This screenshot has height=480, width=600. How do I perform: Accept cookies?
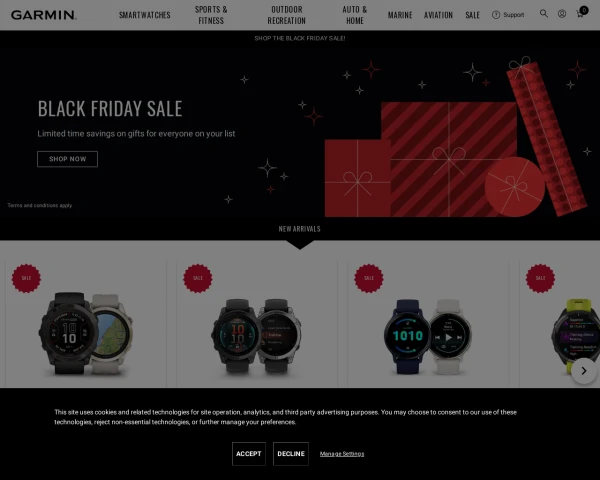[x=249, y=454]
